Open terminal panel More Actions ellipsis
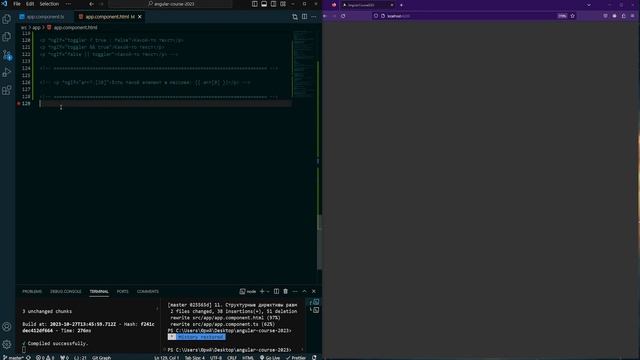This screenshot has height=360, width=640. point(295,291)
